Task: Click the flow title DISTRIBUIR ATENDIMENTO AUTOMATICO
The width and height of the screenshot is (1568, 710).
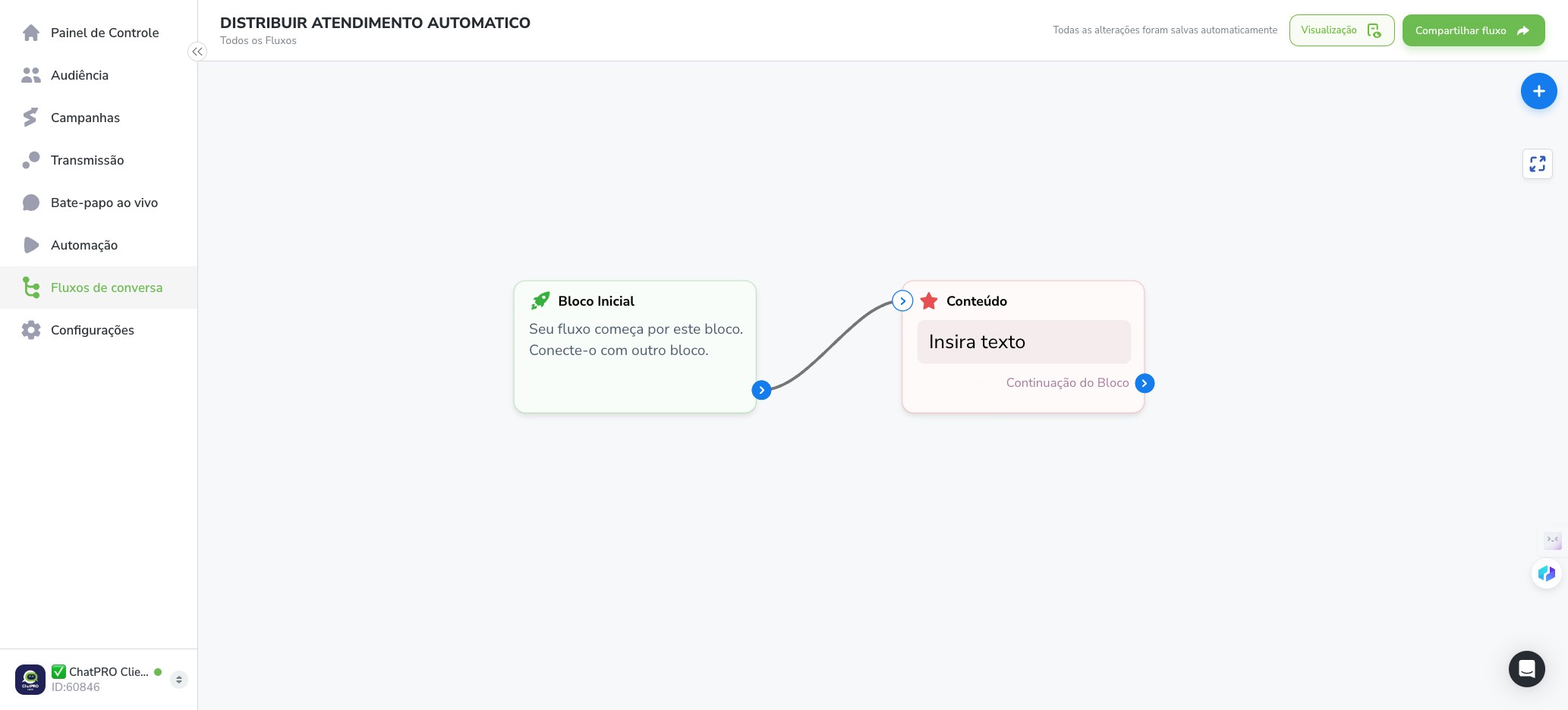Action: (375, 23)
